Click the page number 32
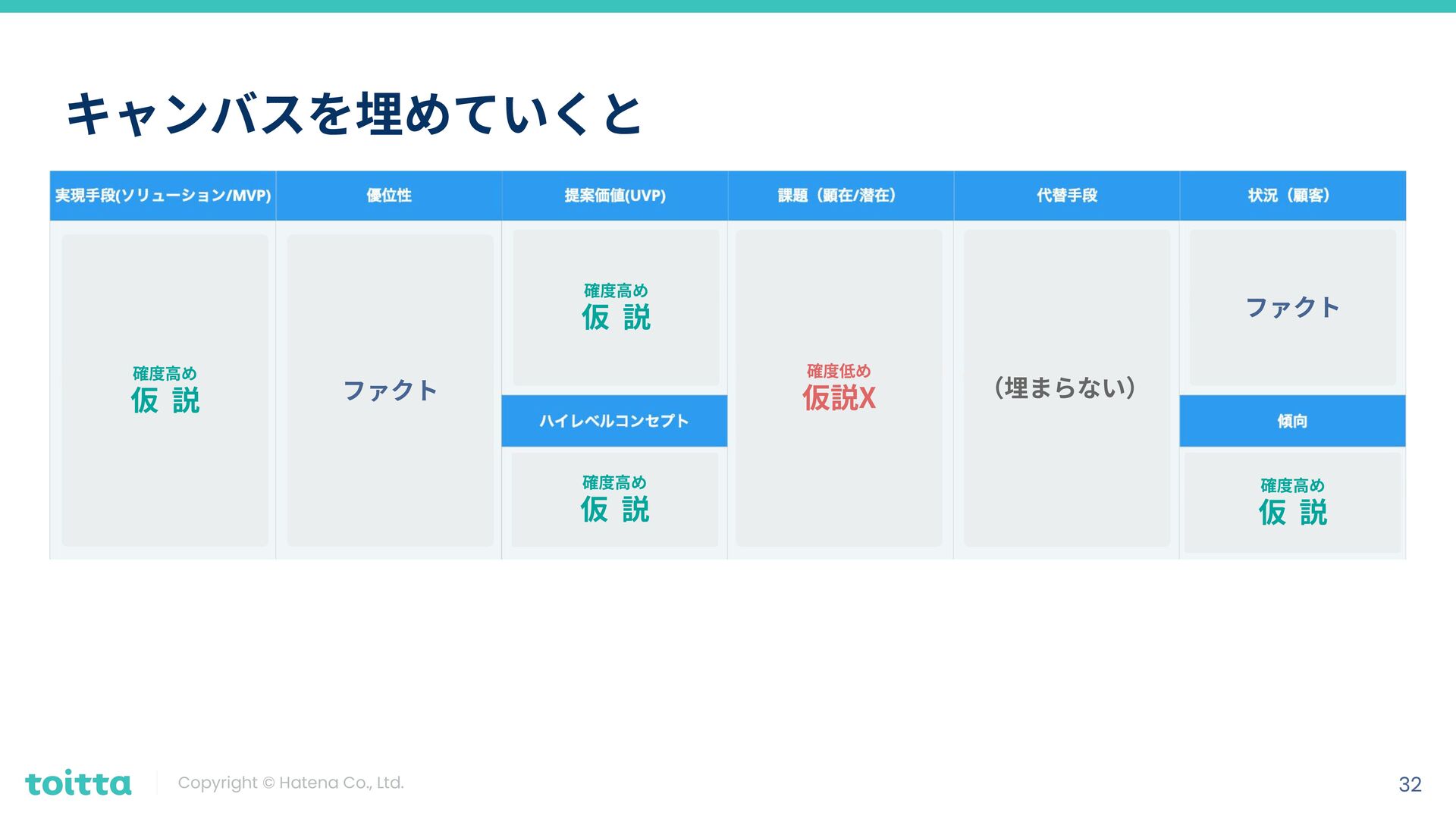Image resolution: width=1456 pixels, height=819 pixels. point(1410,784)
